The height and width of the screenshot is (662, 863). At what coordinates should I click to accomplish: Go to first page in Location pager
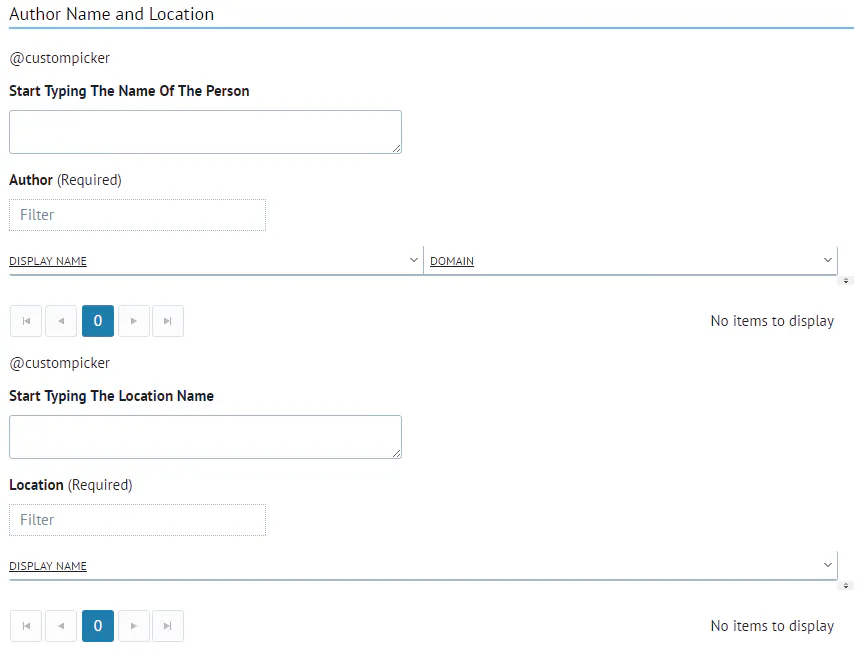tap(26, 626)
